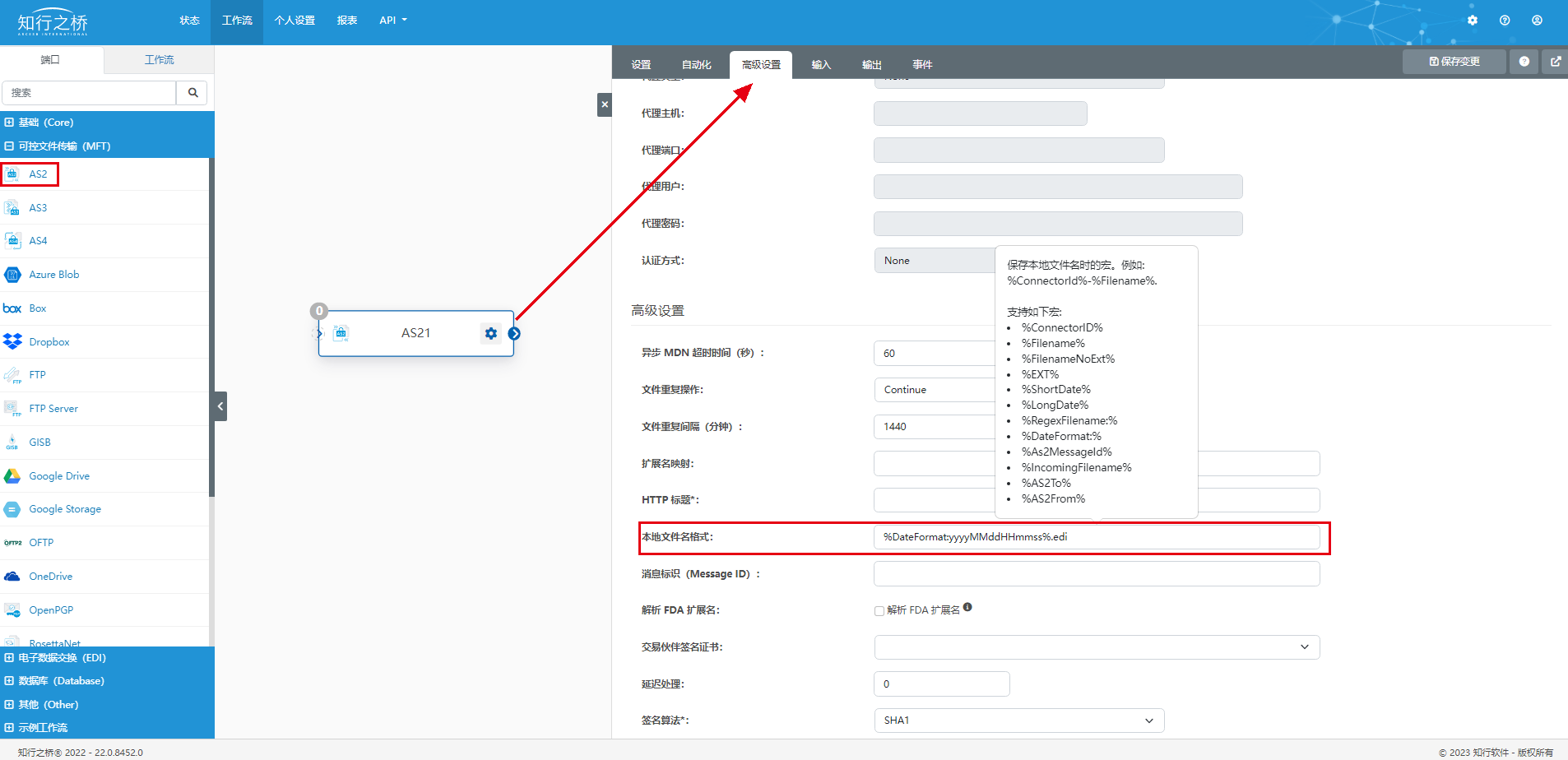The width and height of the screenshot is (1568, 760).
Task: Open the API dropdown menu
Action: click(393, 21)
